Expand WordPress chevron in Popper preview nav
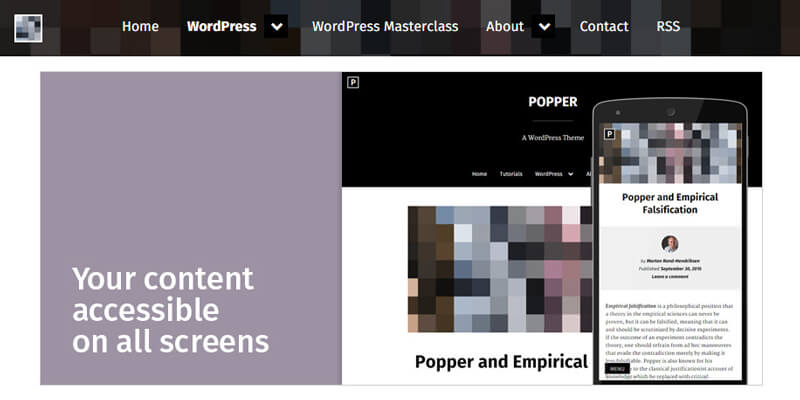Screen dimensions: 800x400 570,174
